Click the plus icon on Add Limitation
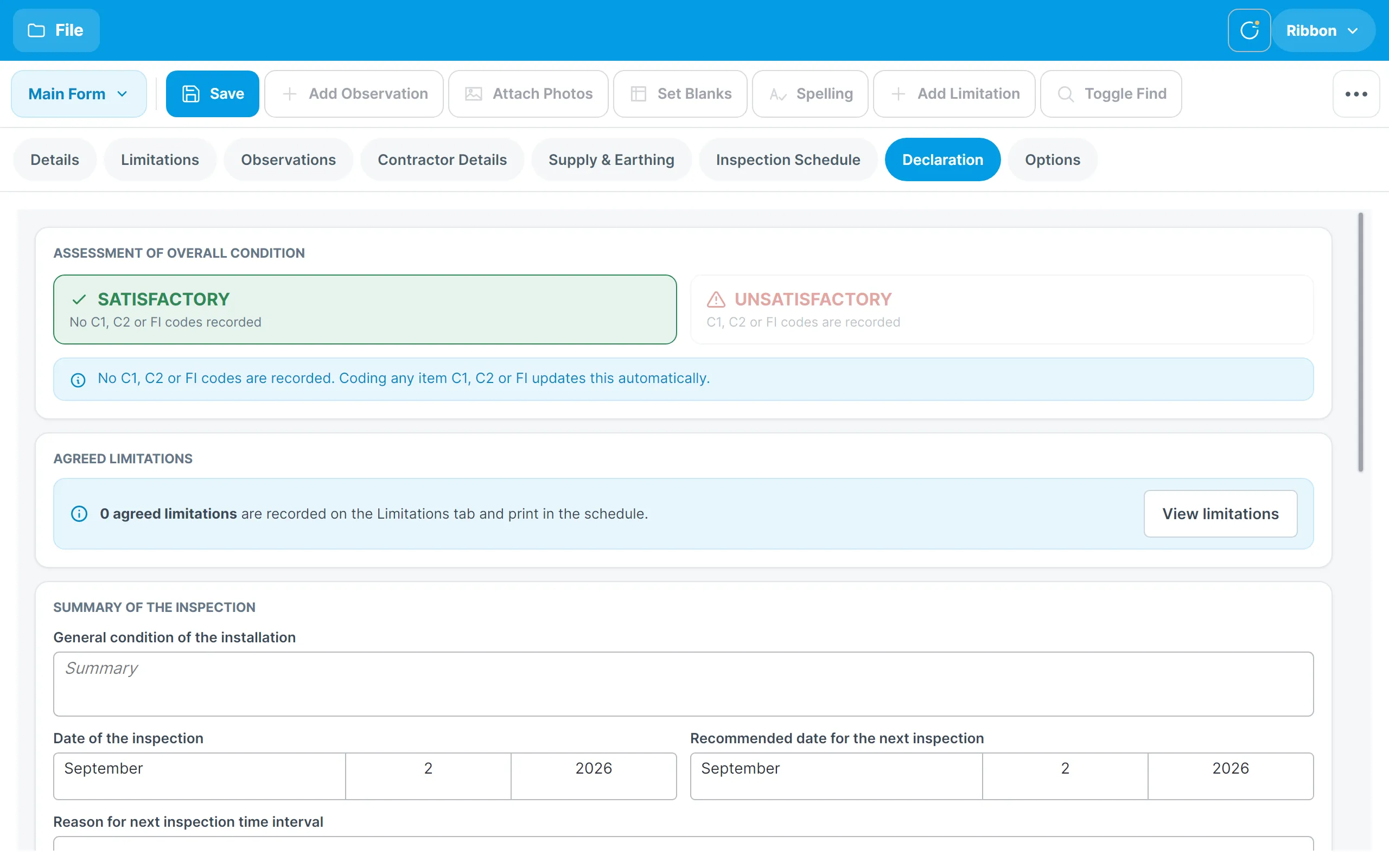 899,93
